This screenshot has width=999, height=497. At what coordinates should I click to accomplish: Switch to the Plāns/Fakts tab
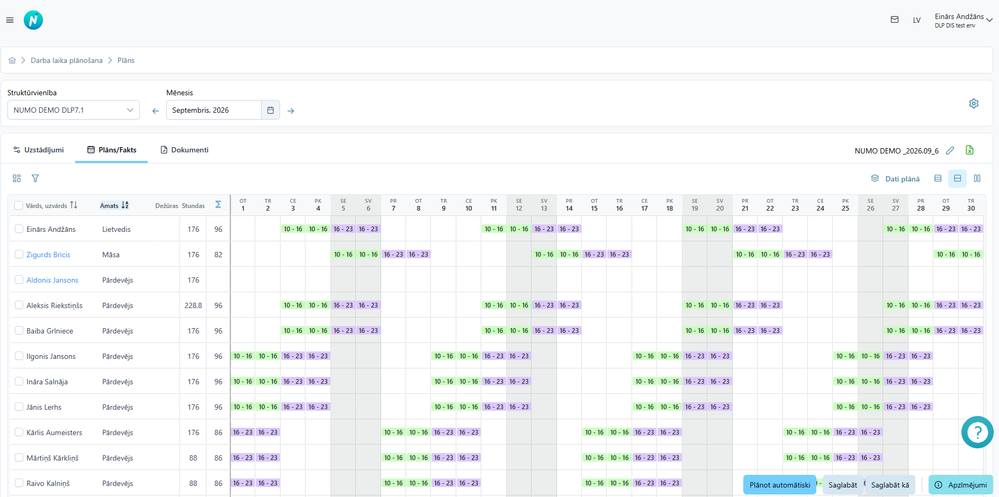[111, 150]
